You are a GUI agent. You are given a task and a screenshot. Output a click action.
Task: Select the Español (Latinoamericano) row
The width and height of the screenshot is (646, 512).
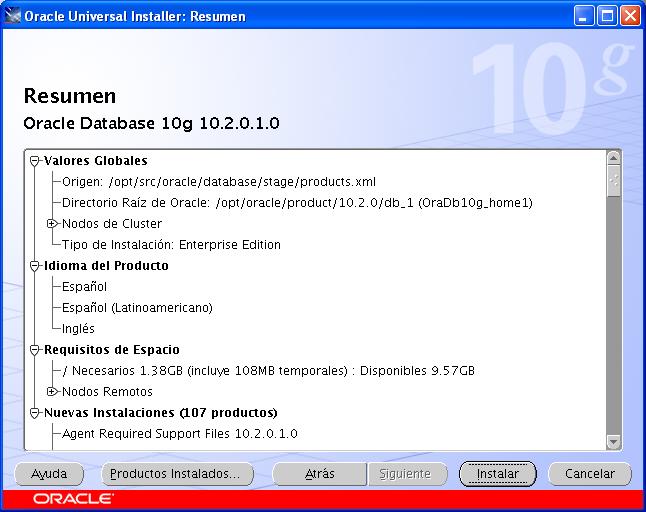pos(137,308)
